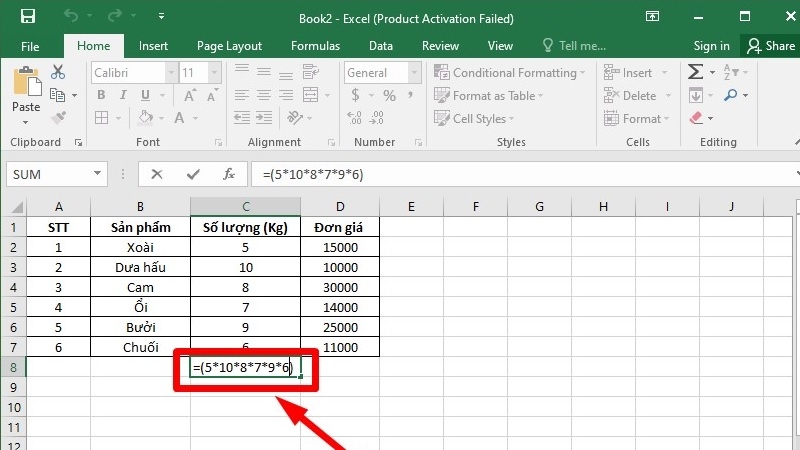Click the Insert Function fx icon
800x450 pixels.
tap(229, 174)
